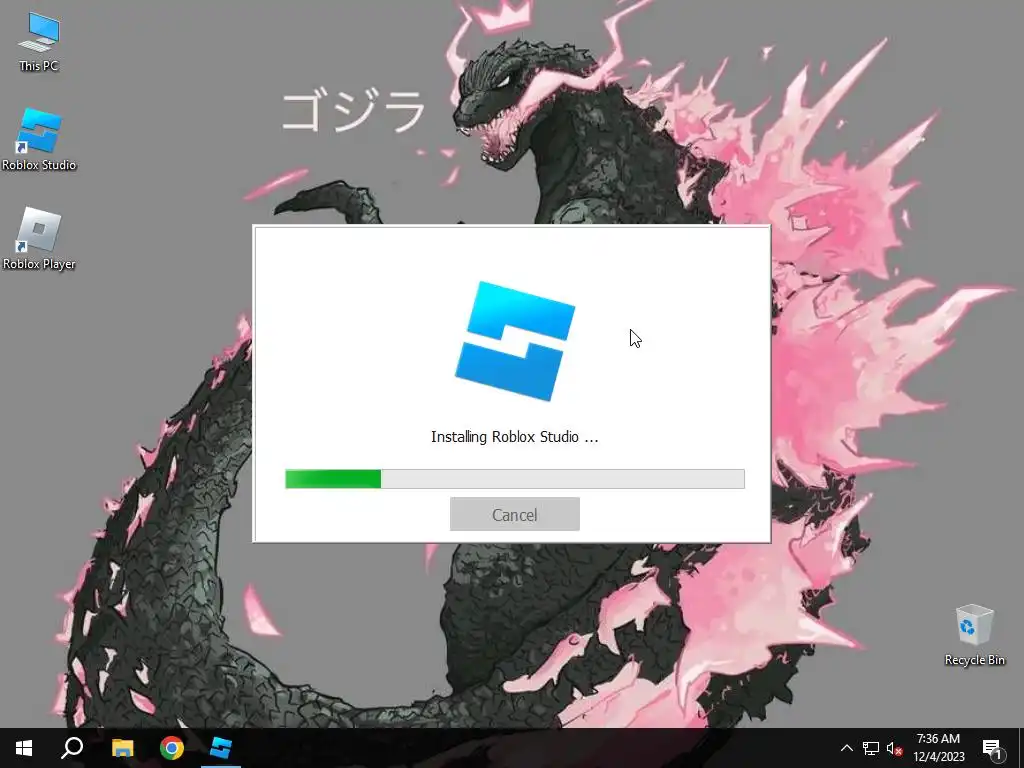Viewport: 1024px width, 768px height.
Task: Open the network status tray icon
Action: [871, 748]
